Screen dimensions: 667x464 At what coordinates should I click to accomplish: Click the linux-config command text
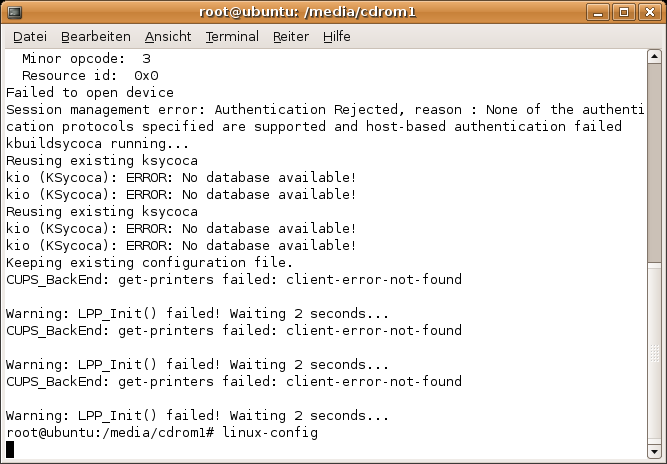tap(270, 432)
